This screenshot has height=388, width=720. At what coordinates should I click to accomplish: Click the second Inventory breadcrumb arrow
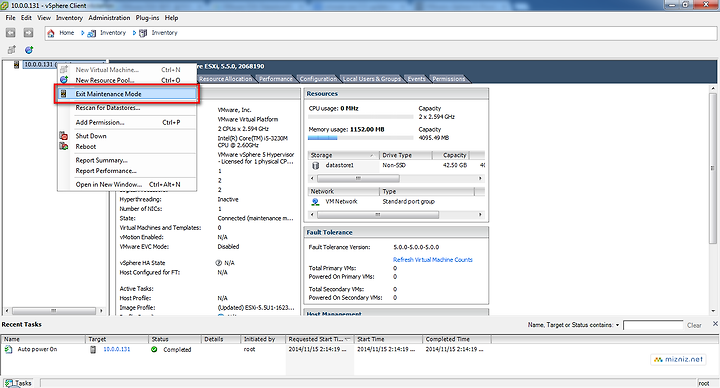click(x=134, y=33)
